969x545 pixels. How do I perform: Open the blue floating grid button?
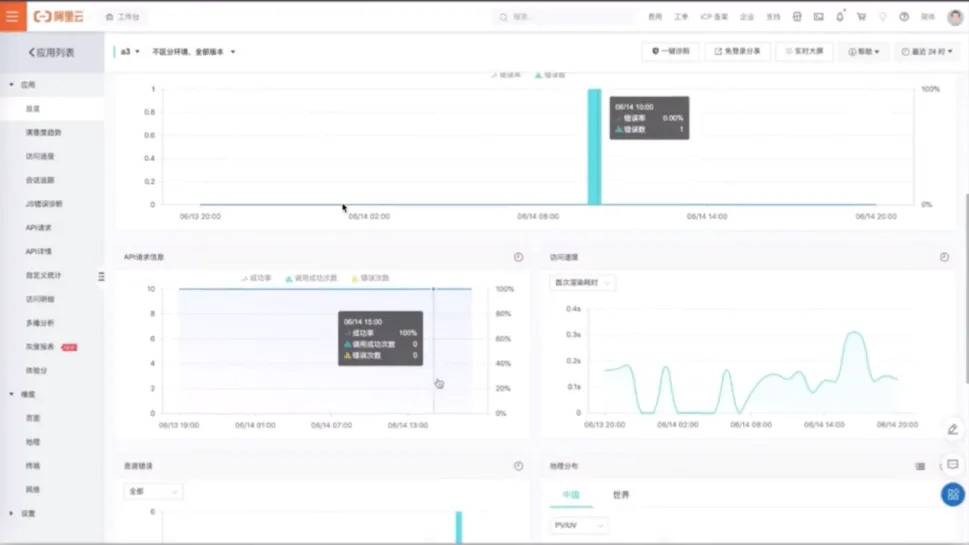pos(953,494)
